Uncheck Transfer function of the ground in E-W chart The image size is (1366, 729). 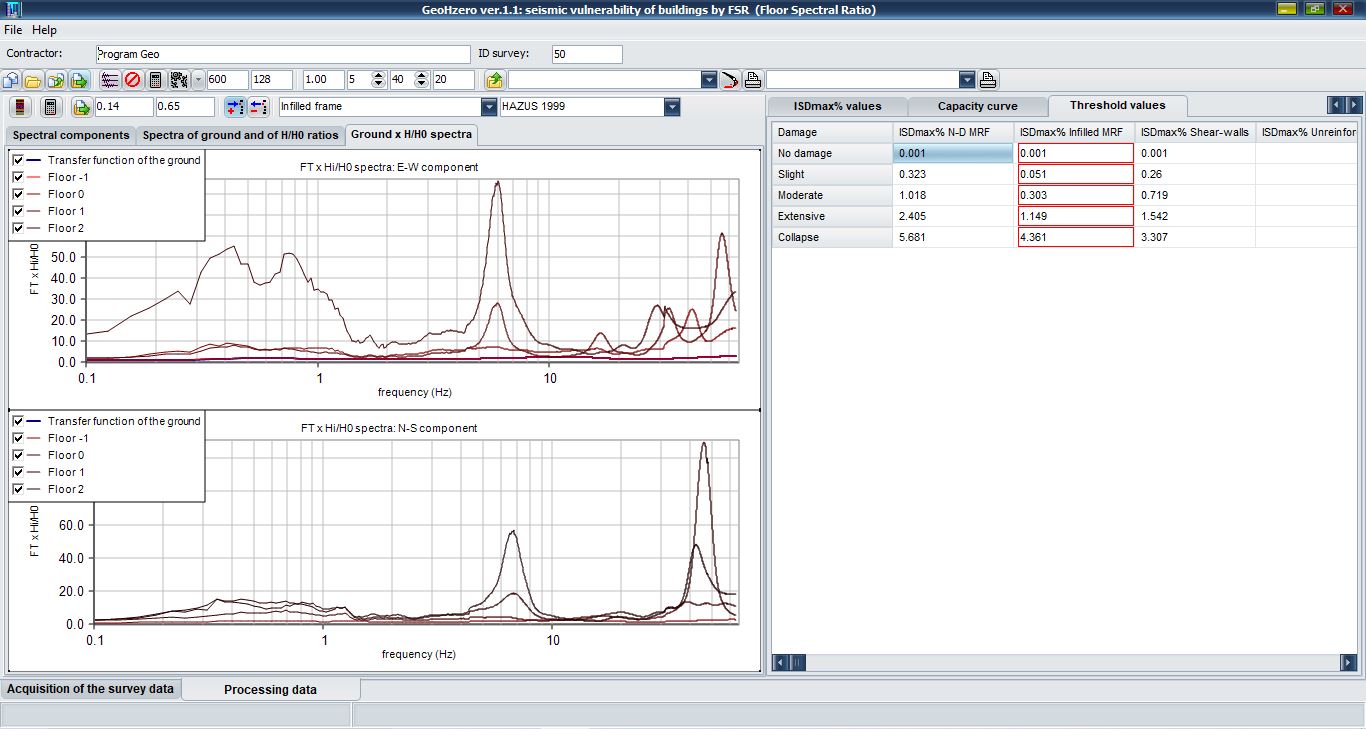tap(18, 160)
